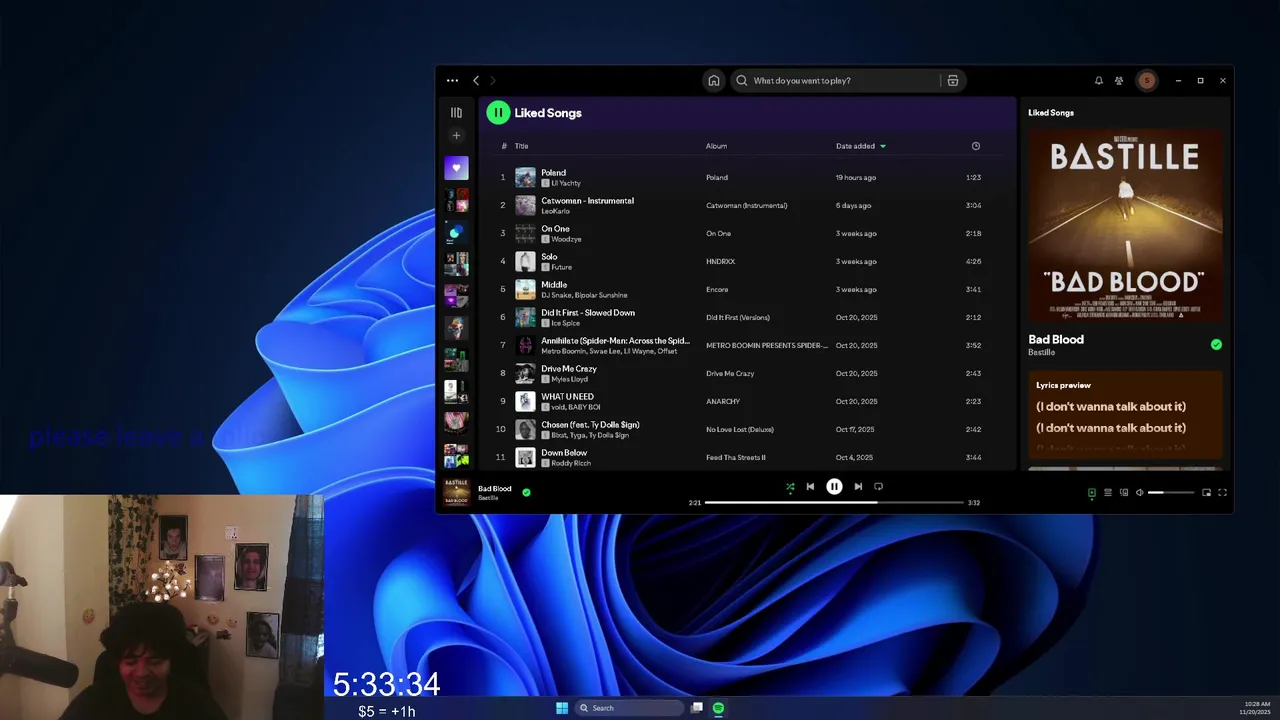1280x720 pixels.
Task: Open artist link Future under Solo
Action: click(561, 267)
